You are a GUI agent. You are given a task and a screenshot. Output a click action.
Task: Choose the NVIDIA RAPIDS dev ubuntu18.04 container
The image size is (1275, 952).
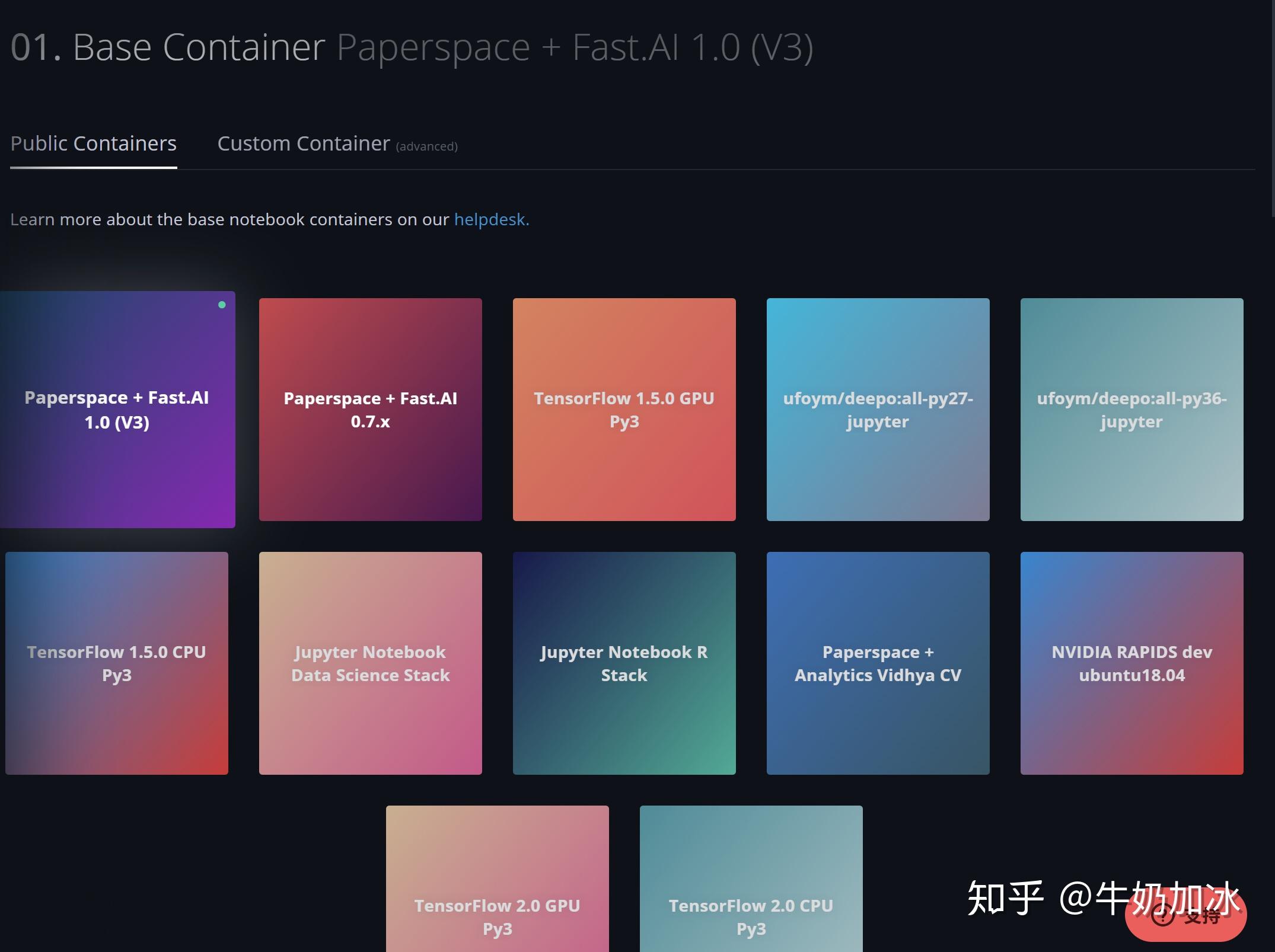(1131, 663)
